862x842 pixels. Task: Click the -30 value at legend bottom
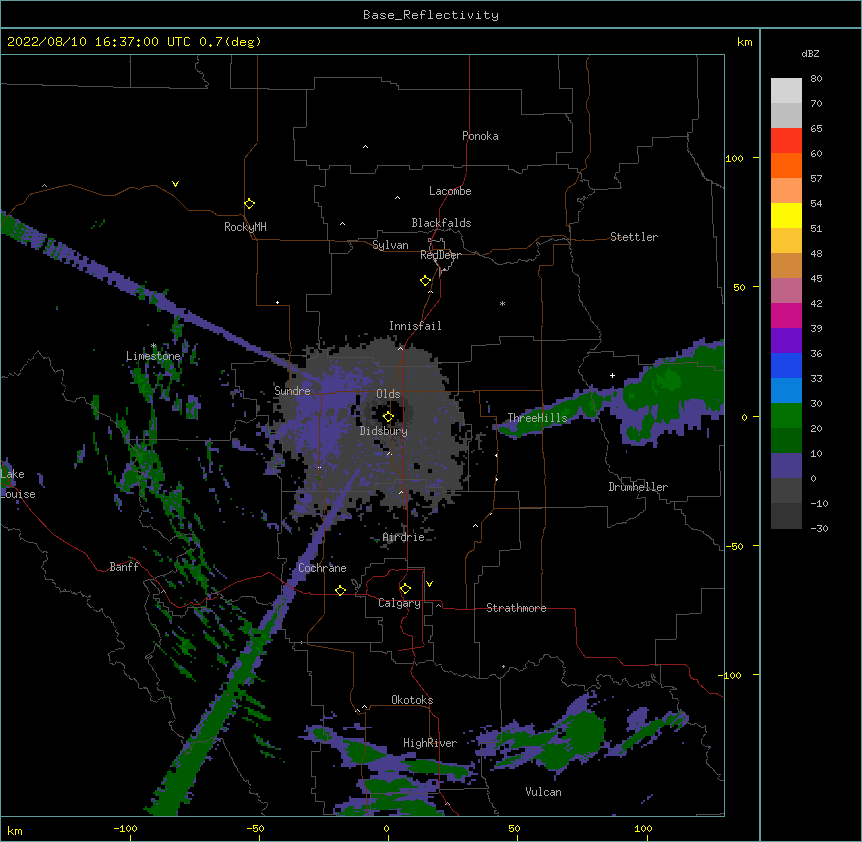pos(819,528)
